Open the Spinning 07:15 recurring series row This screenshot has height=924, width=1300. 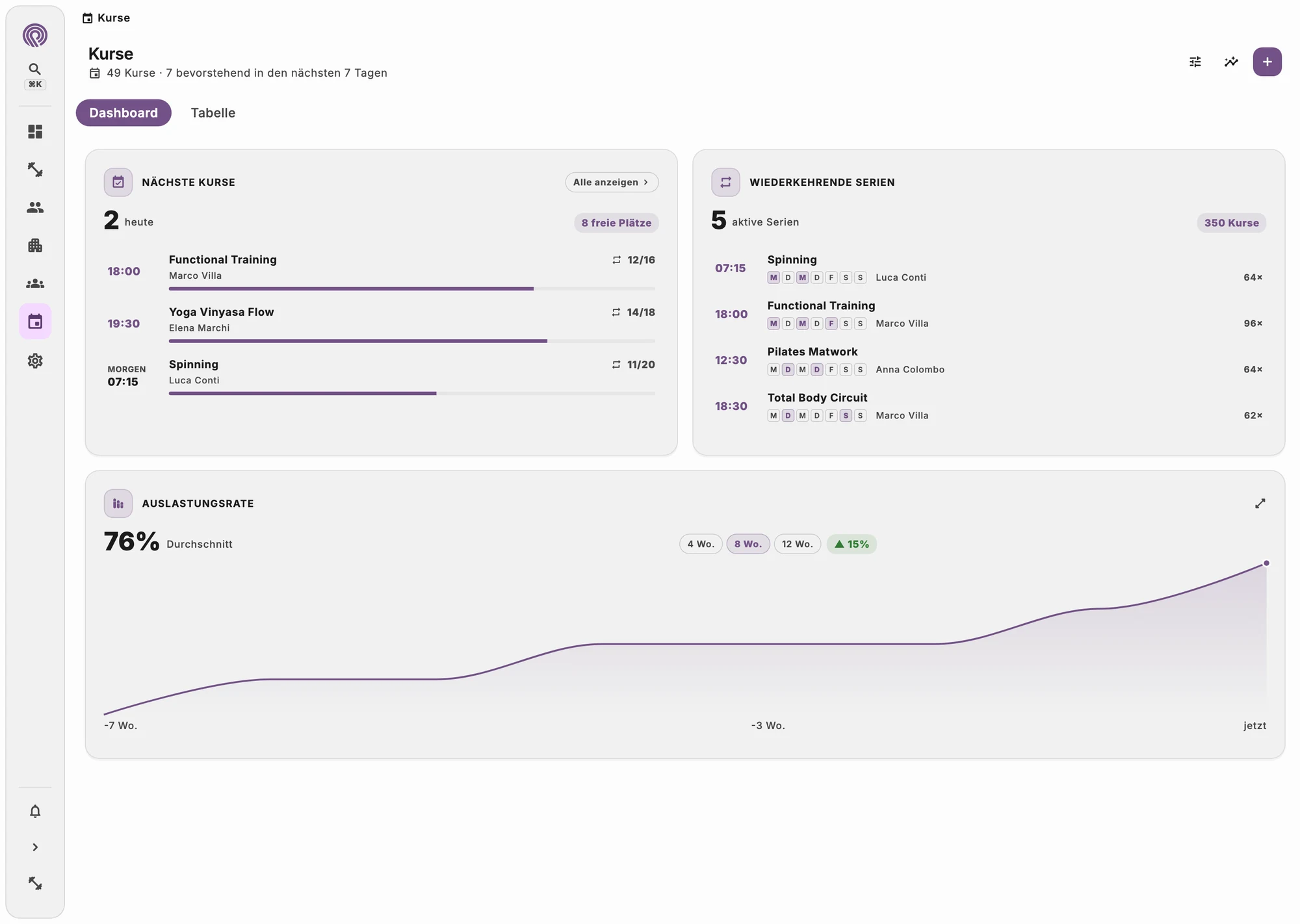click(989, 268)
